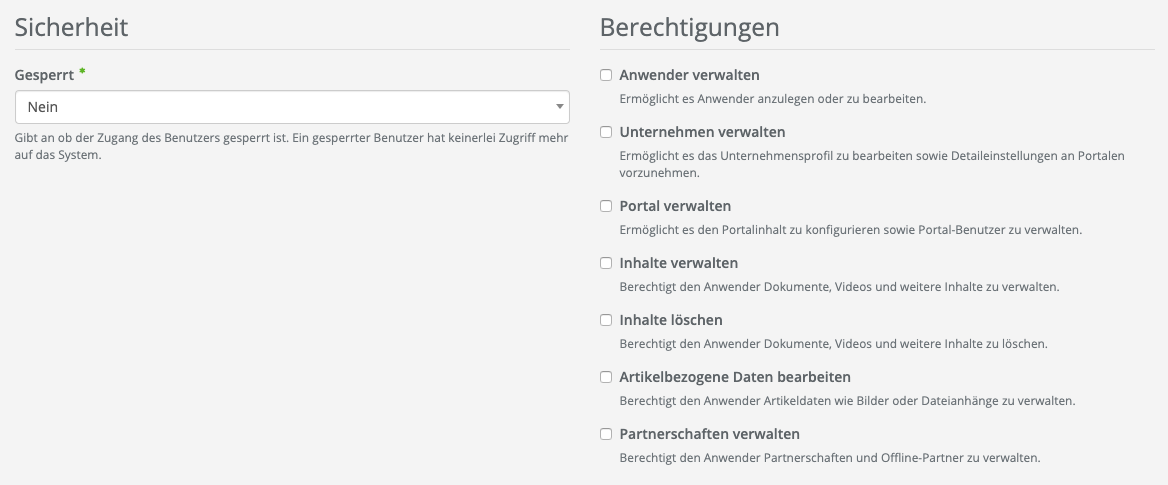The height and width of the screenshot is (485, 1168).
Task: Click the Gesperrt dropdown arrow
Action: (x=559, y=107)
